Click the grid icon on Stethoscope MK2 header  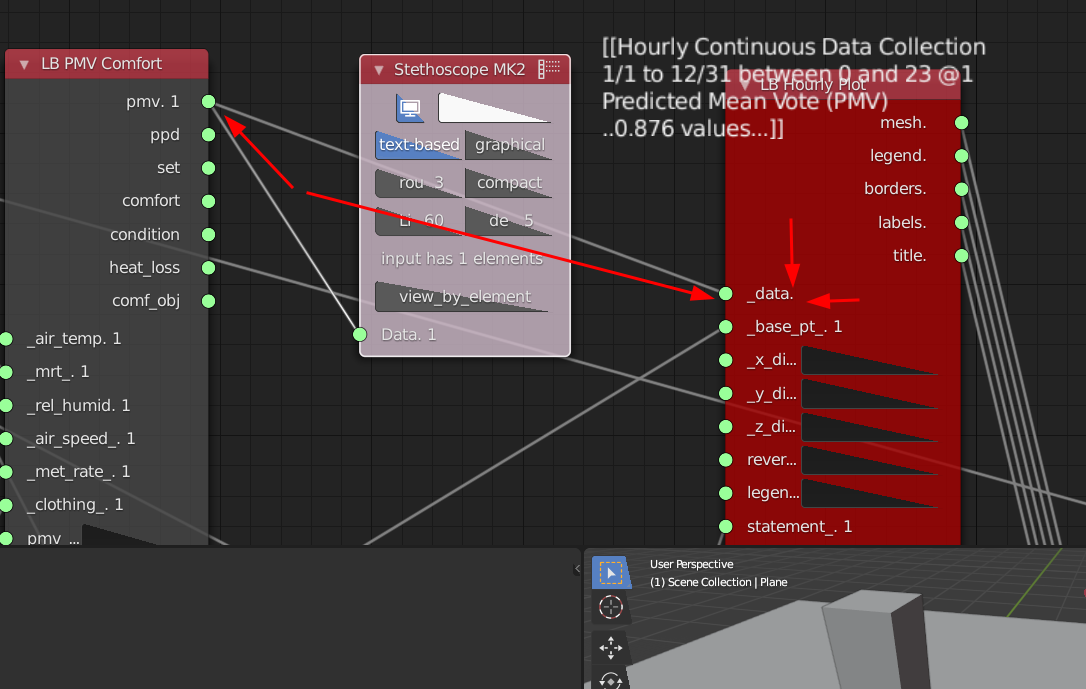pyautogui.click(x=549, y=69)
